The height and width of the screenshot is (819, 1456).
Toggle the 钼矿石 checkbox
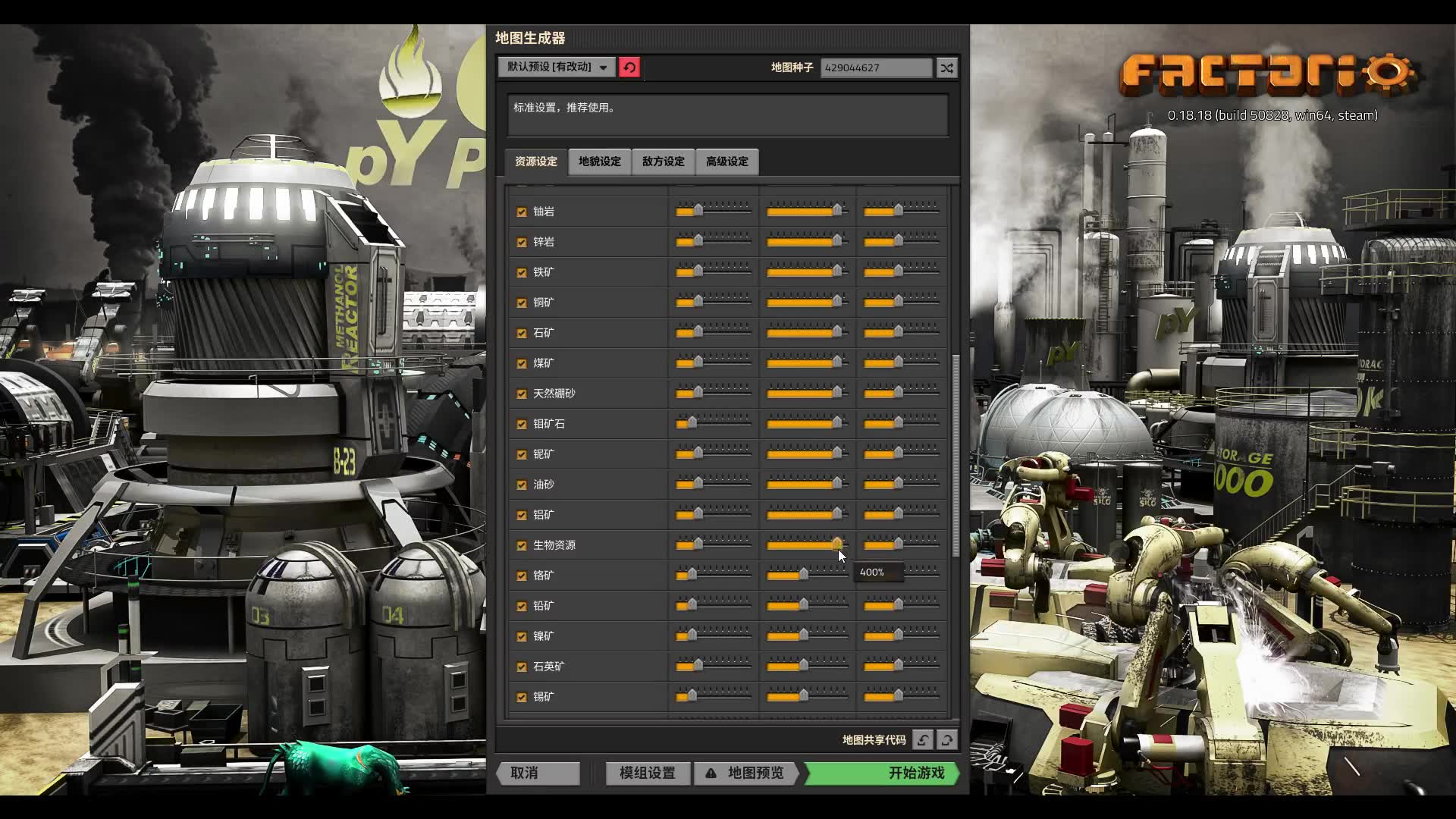(x=522, y=425)
